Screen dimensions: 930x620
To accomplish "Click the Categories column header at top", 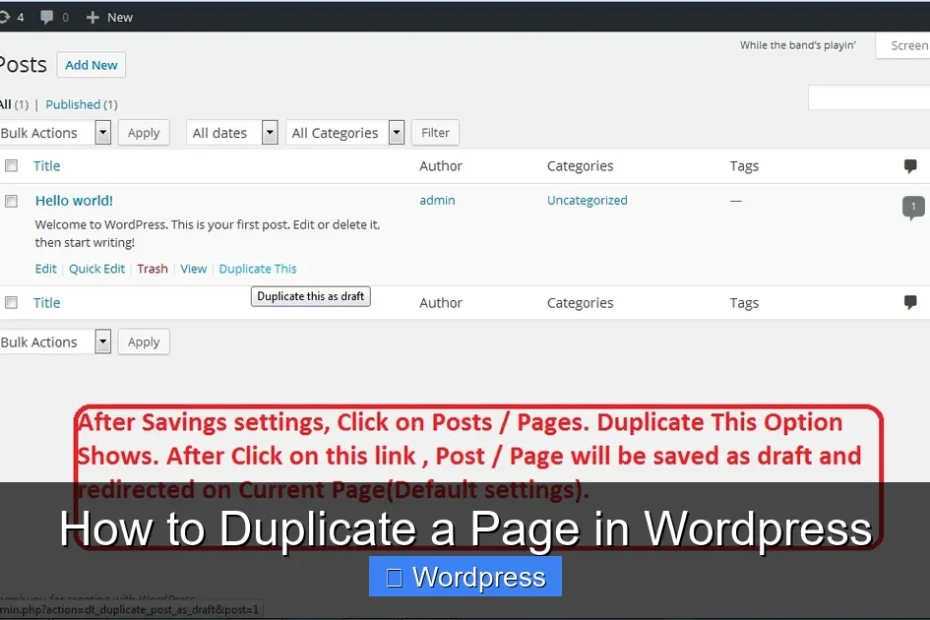I will tap(580, 166).
